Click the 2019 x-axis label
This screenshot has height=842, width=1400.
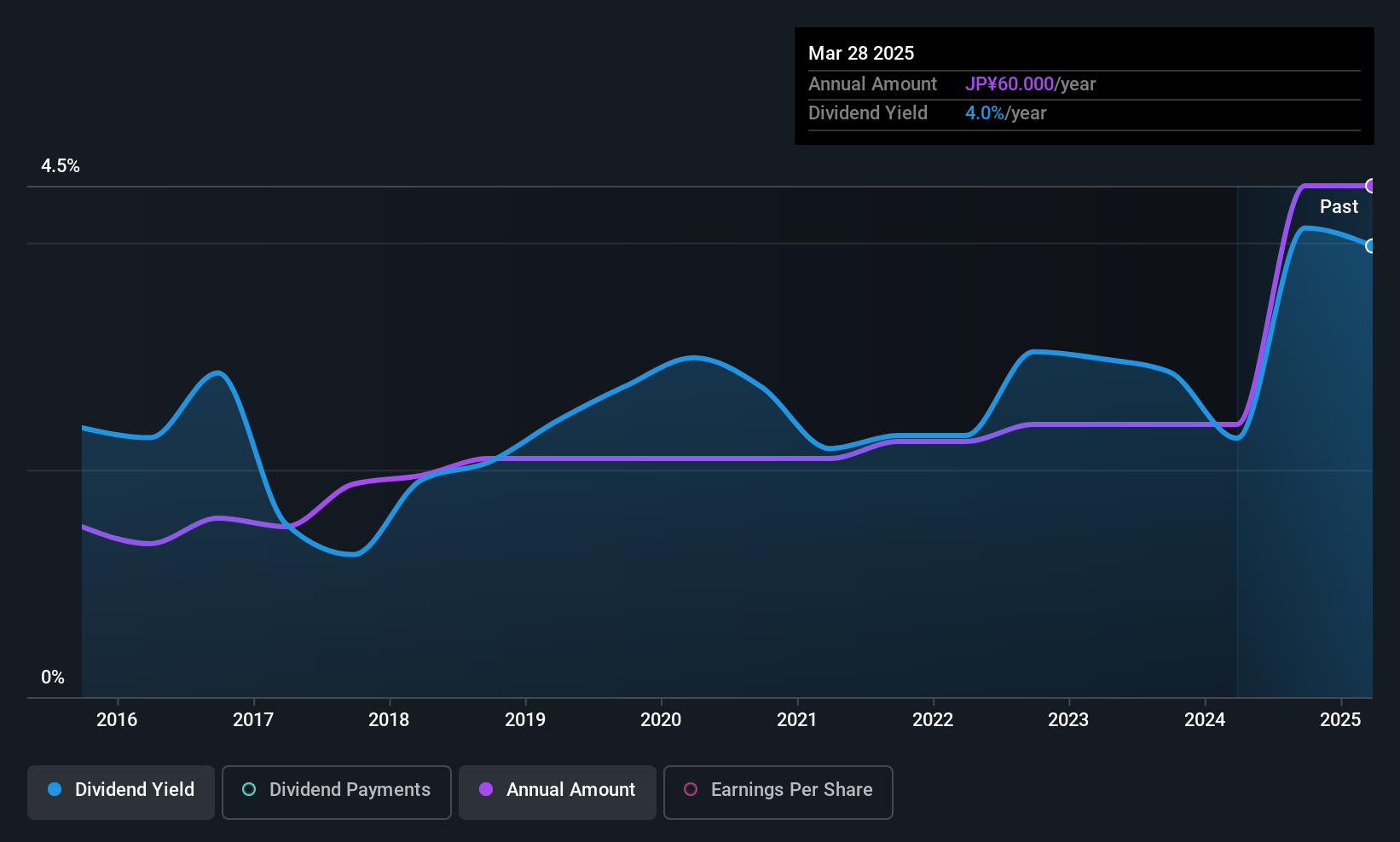tap(525, 719)
